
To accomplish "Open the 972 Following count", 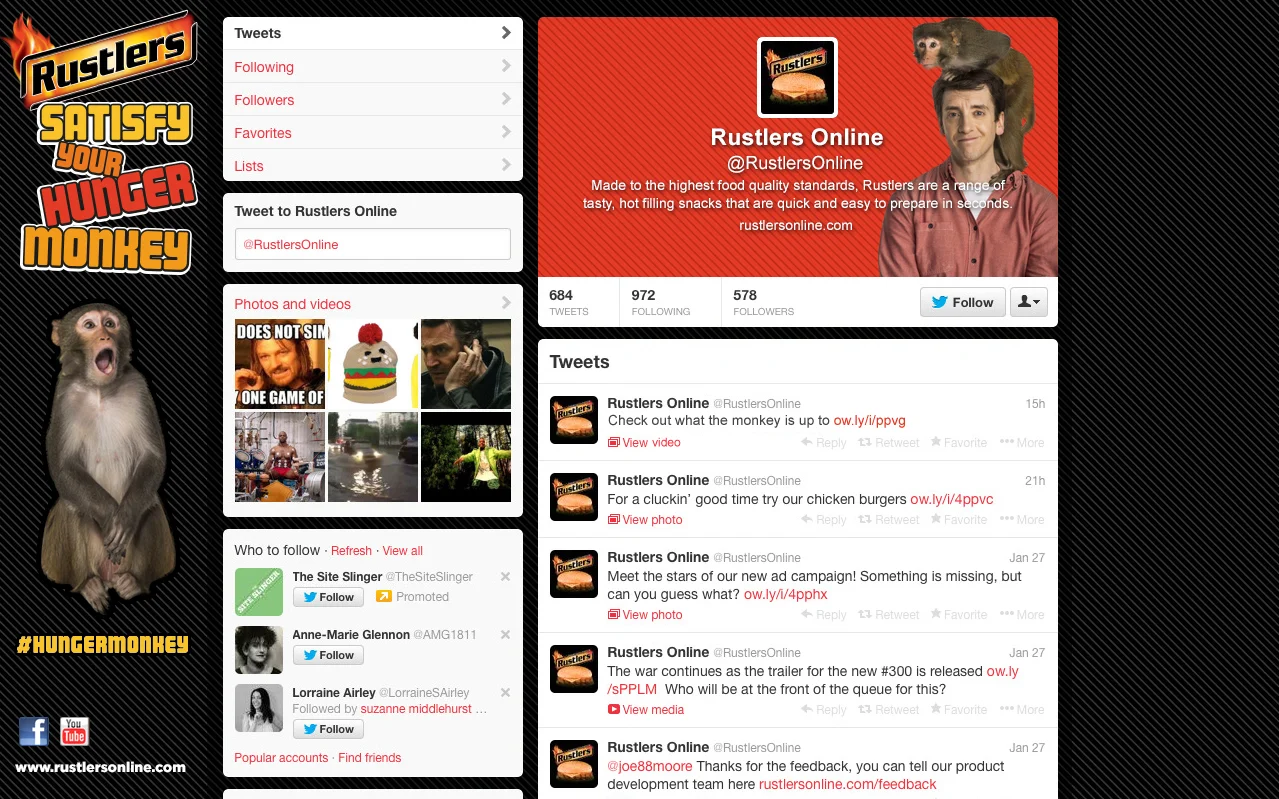I will tap(661, 302).
